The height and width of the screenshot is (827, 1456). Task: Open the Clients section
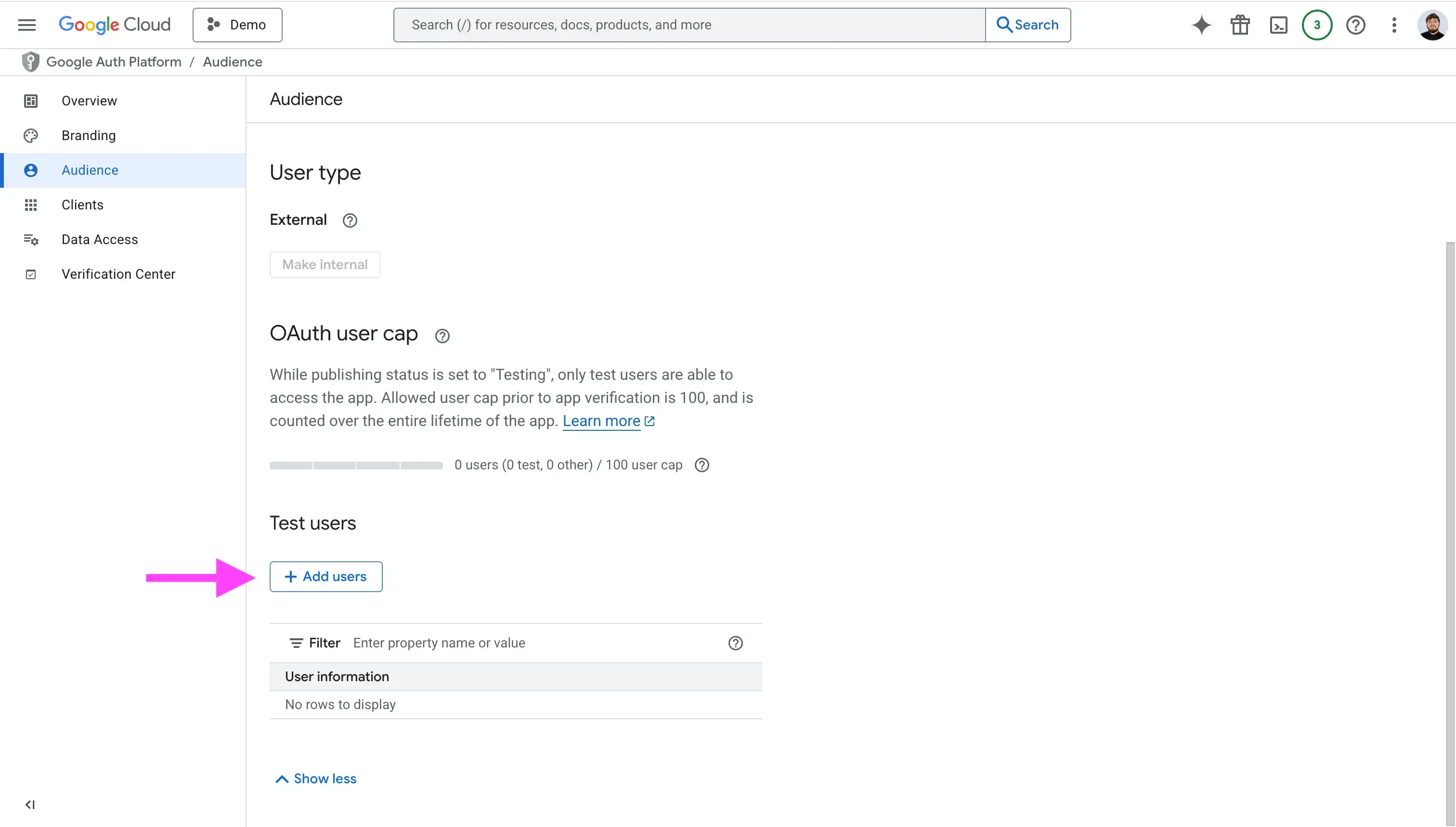pyautogui.click(x=82, y=205)
